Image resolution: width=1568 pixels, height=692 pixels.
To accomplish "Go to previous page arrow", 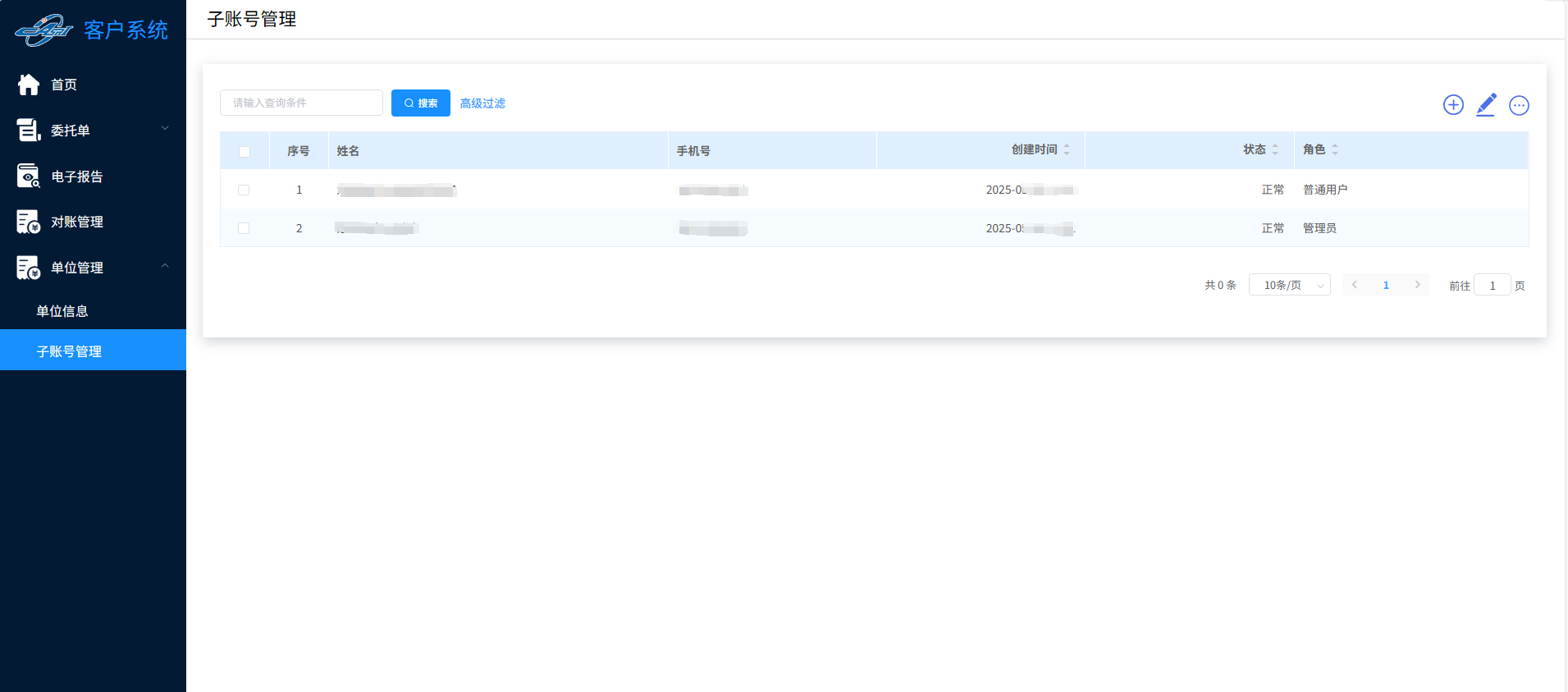I will 1355,285.
